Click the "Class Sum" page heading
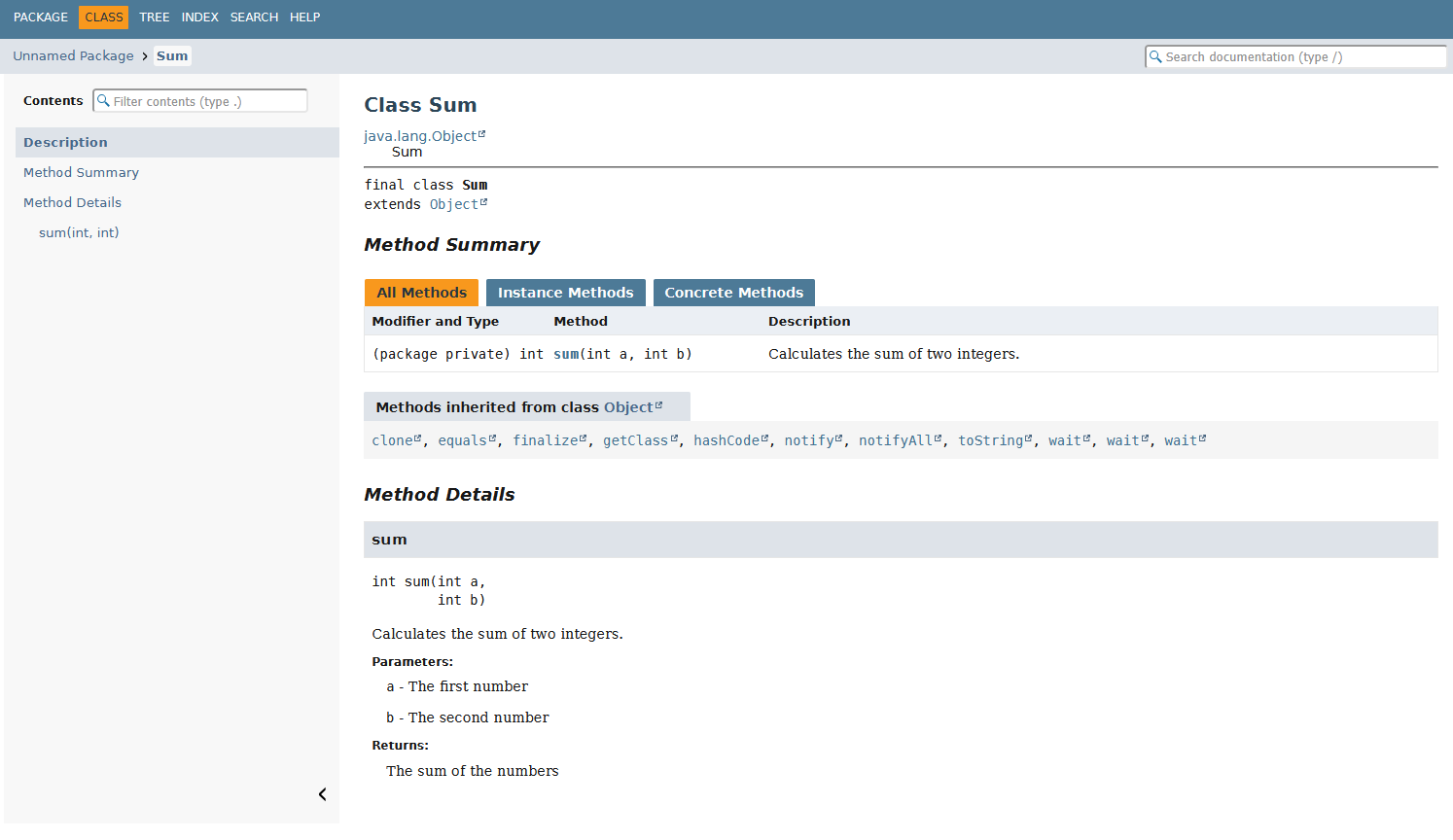 [x=420, y=105]
